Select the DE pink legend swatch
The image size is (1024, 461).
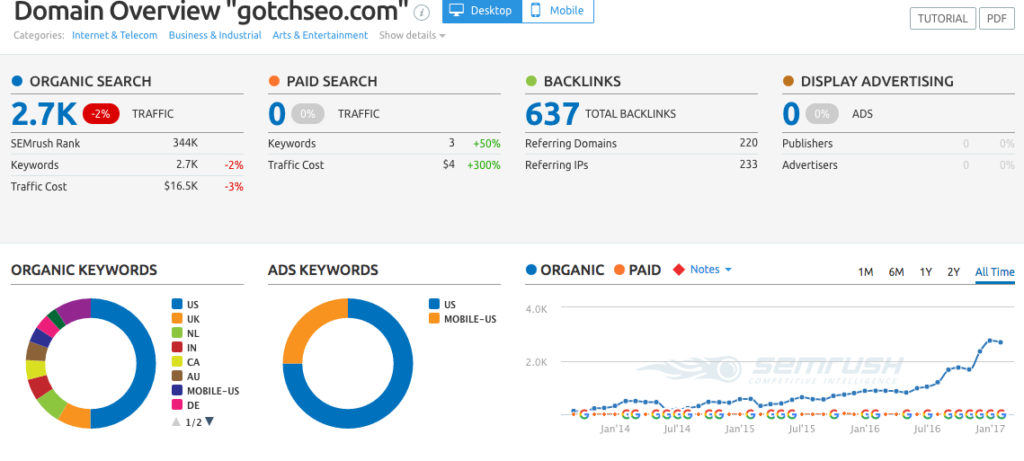click(176, 405)
